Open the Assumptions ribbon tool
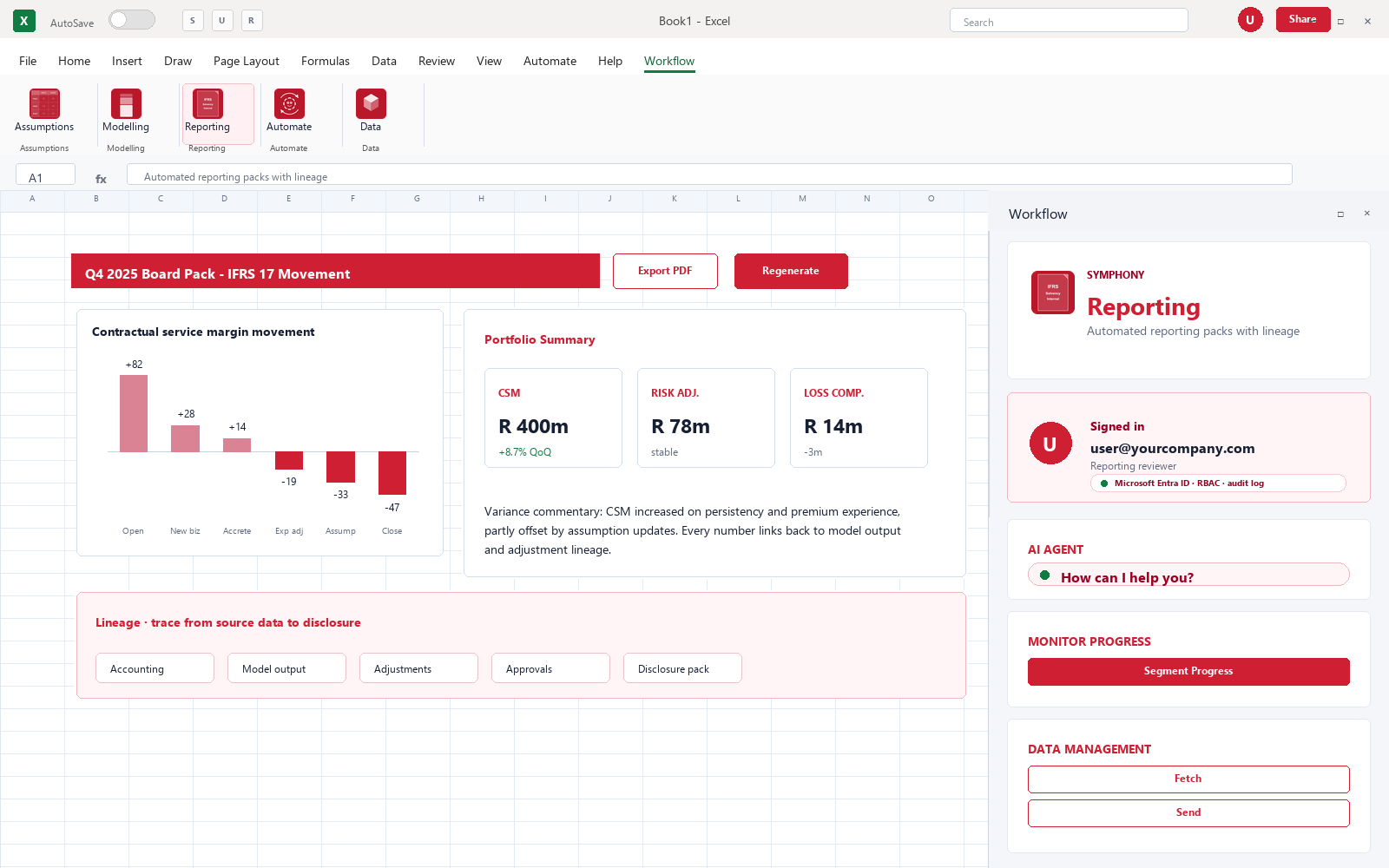 pyautogui.click(x=44, y=104)
